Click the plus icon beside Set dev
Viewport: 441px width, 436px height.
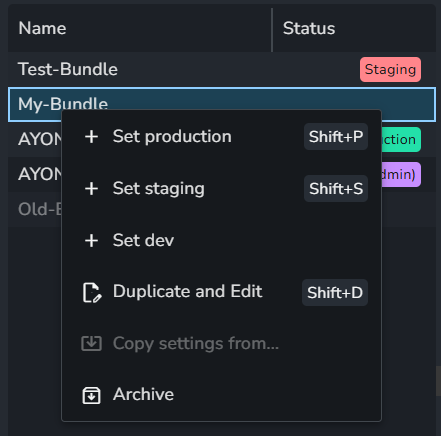point(91,240)
